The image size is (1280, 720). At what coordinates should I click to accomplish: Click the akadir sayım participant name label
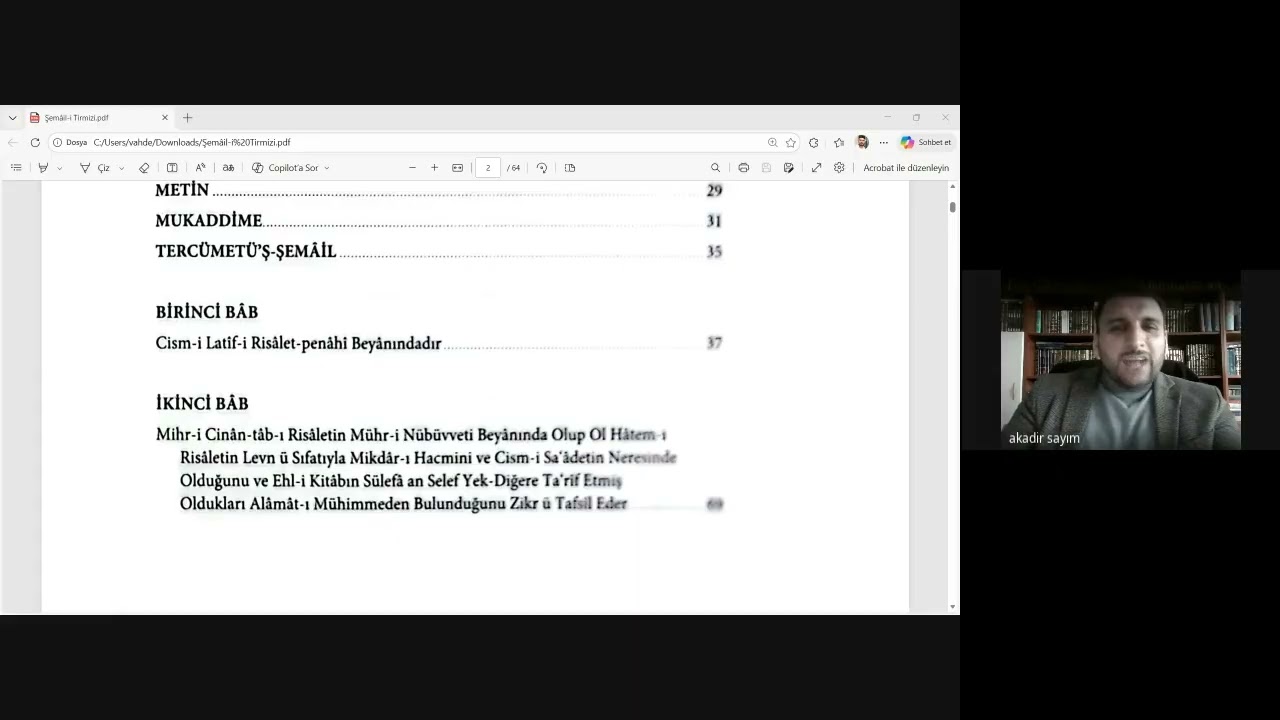(1044, 438)
